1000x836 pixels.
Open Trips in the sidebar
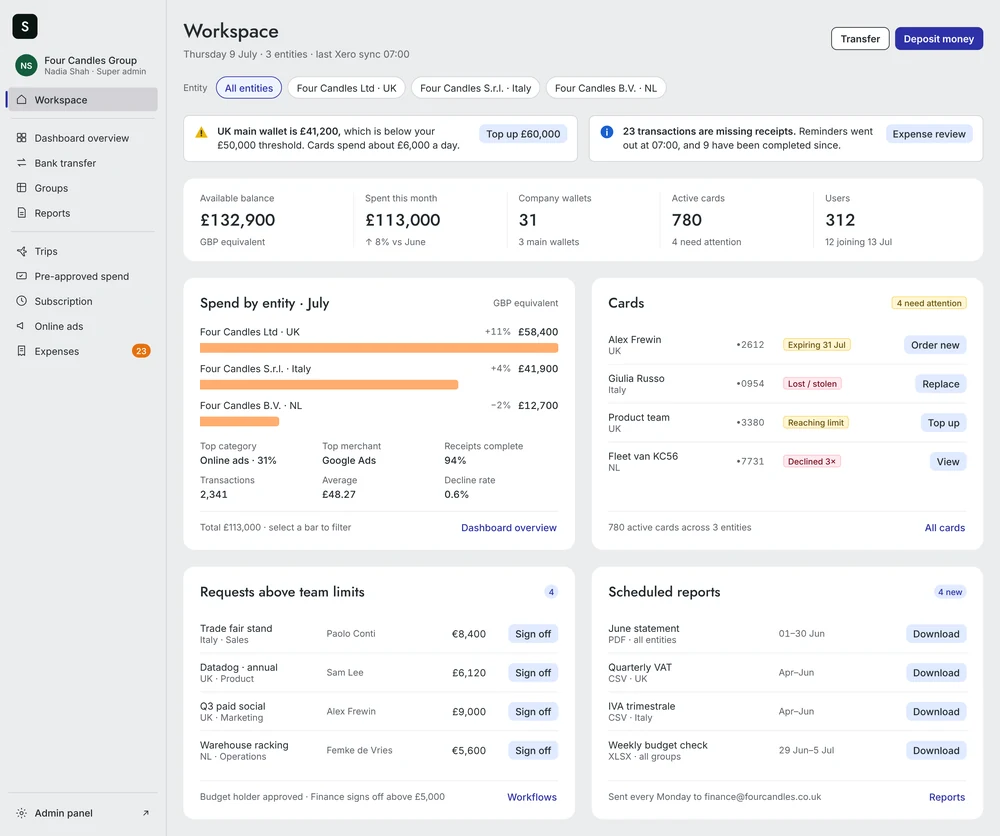(x=83, y=251)
